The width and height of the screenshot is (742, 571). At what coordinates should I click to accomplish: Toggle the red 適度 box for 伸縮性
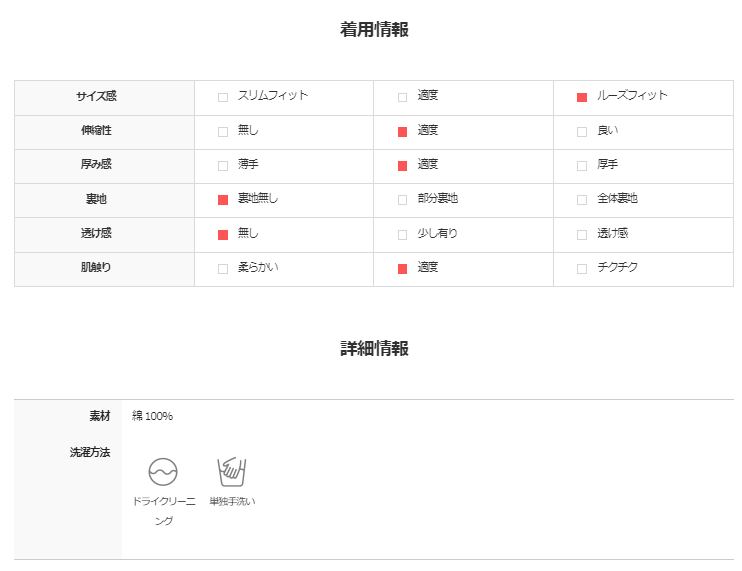[x=402, y=132]
